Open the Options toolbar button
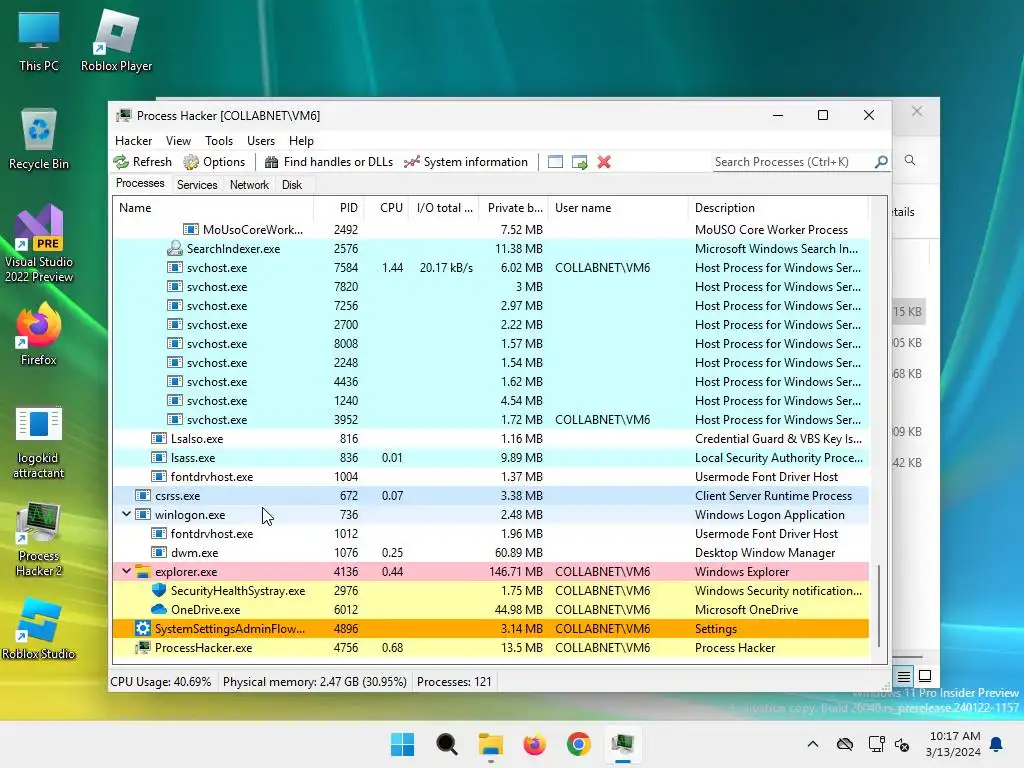The width and height of the screenshot is (1024, 768). pos(214,162)
